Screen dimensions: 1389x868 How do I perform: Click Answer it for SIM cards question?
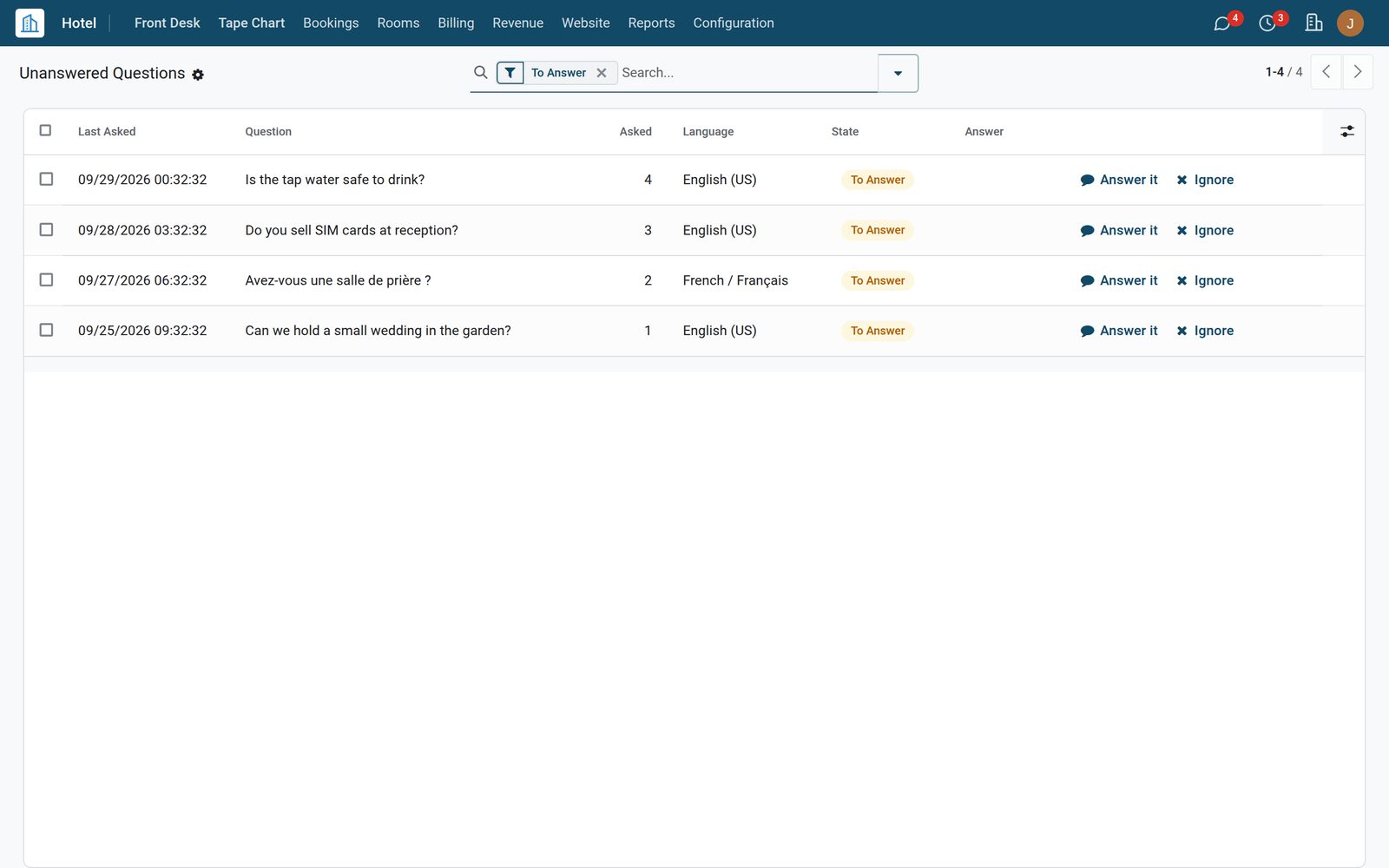tap(1119, 230)
